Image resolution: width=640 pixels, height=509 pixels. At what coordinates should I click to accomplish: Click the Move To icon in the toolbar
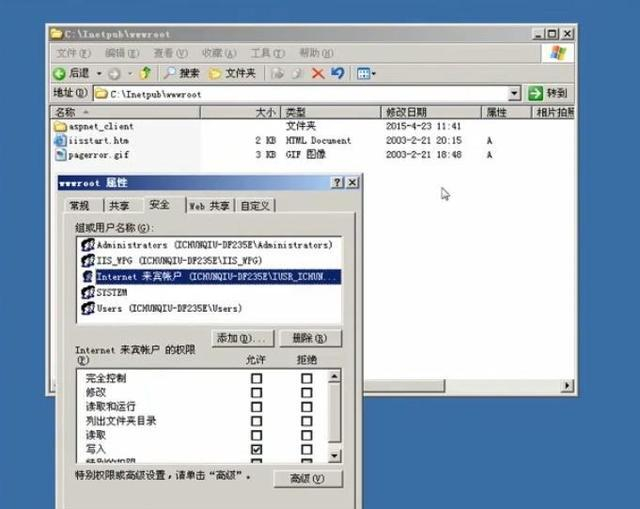pyautogui.click(x=278, y=73)
